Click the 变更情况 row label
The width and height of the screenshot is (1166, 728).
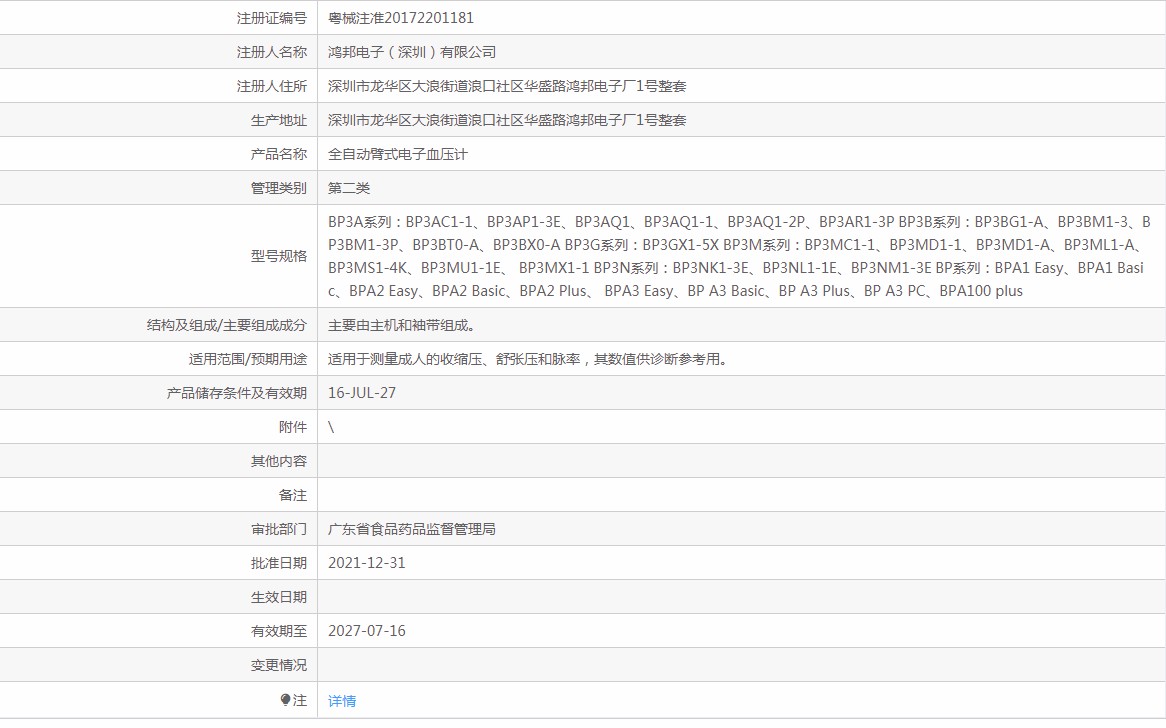click(279, 665)
